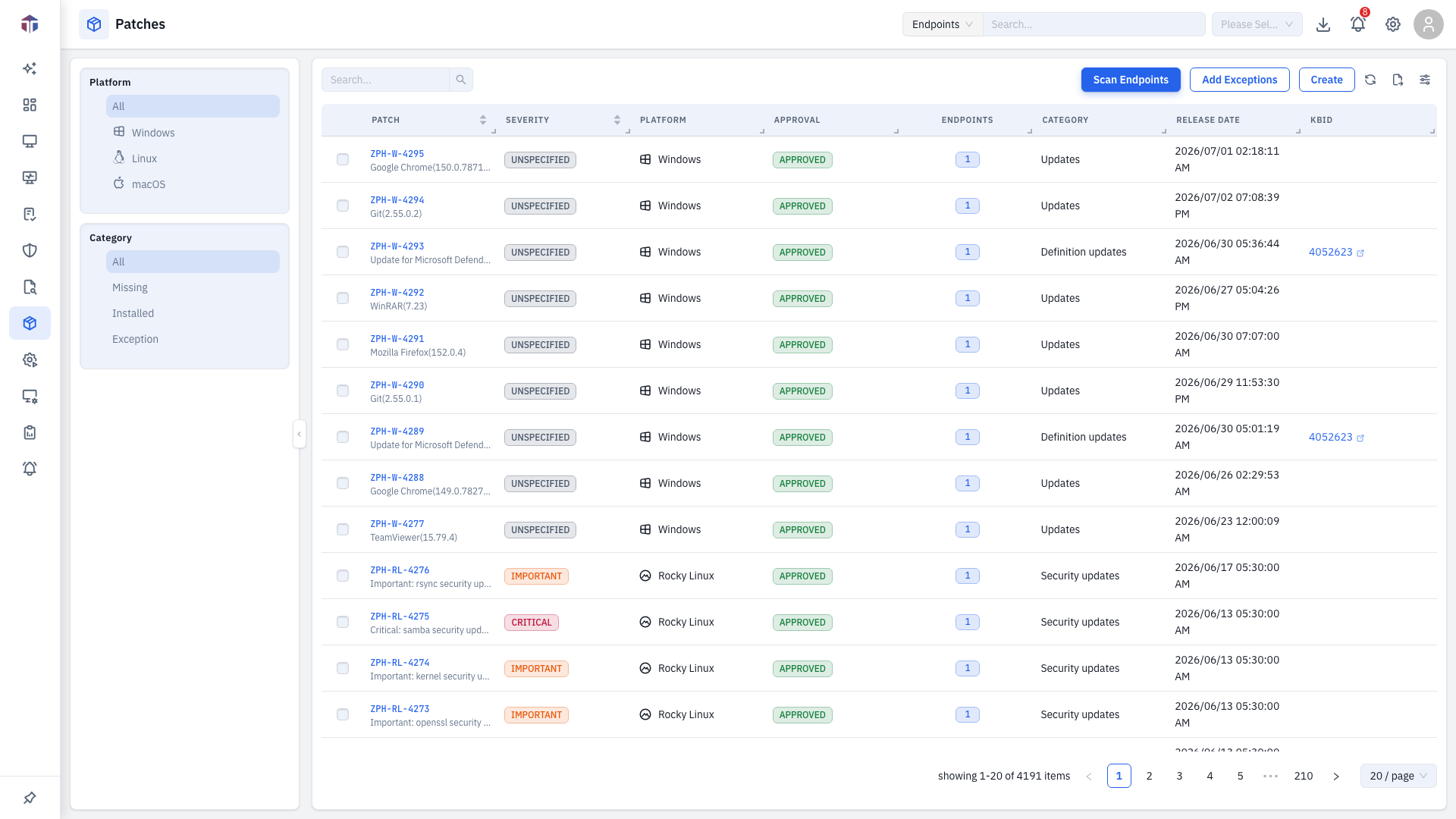Sort by the PATCH column arrows

click(483, 120)
